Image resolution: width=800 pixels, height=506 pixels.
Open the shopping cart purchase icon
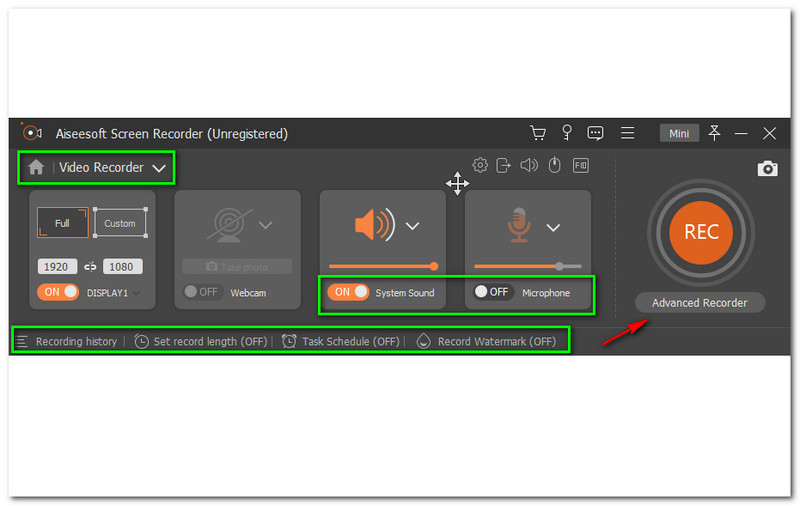click(538, 133)
